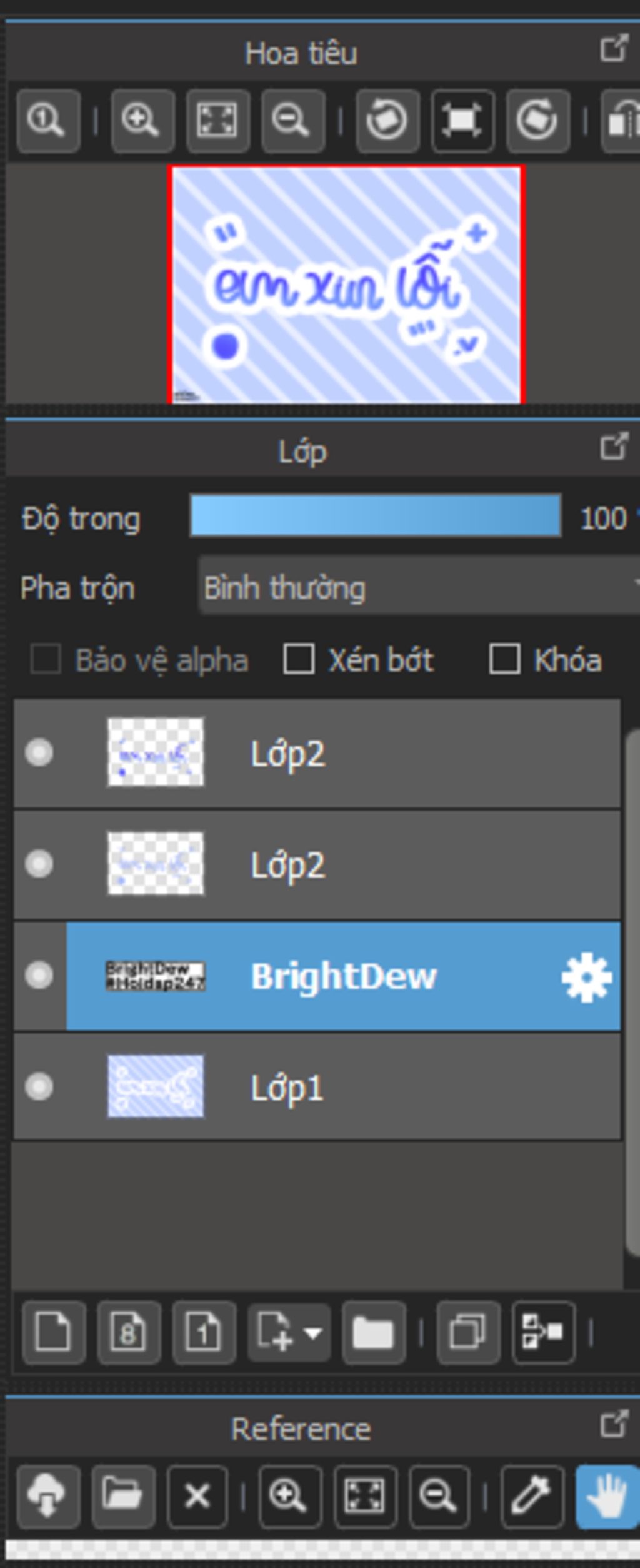Screen dimensions: 640x1568
Task: Add a new 1-bit layer
Action: tap(204, 1332)
